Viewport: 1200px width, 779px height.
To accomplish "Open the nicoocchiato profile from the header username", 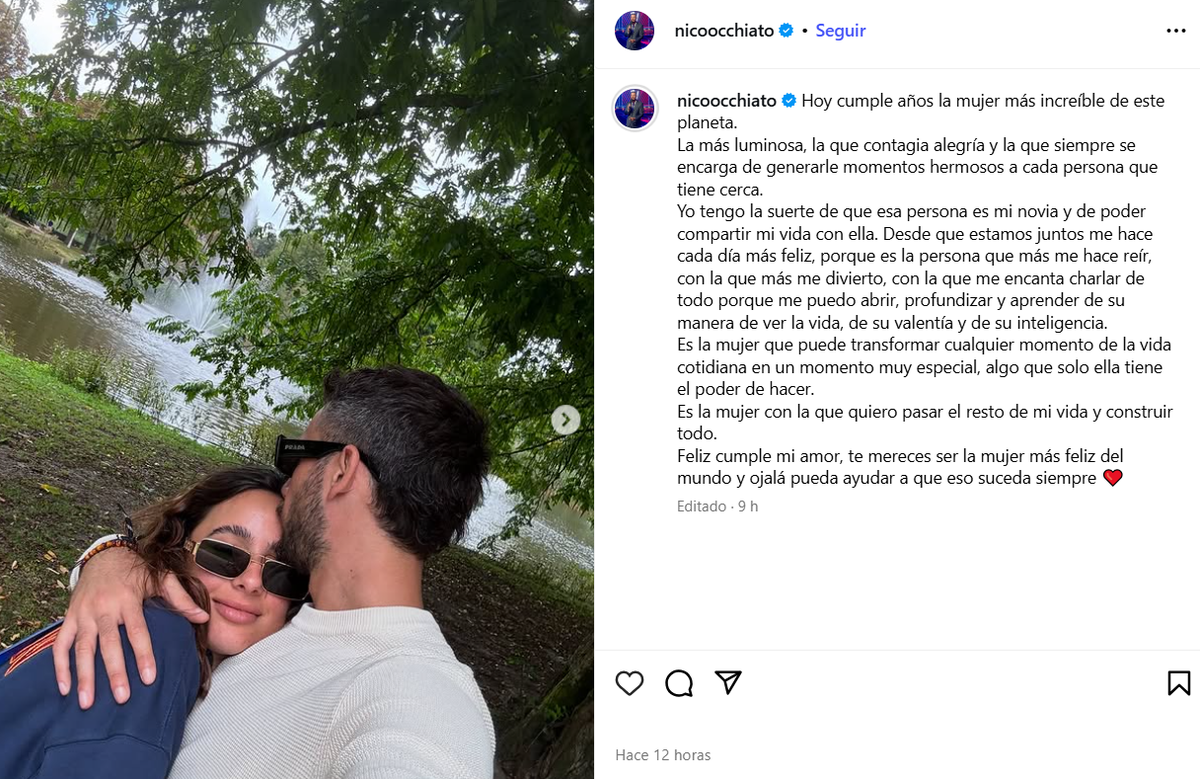I will pyautogui.click(x=725, y=31).
